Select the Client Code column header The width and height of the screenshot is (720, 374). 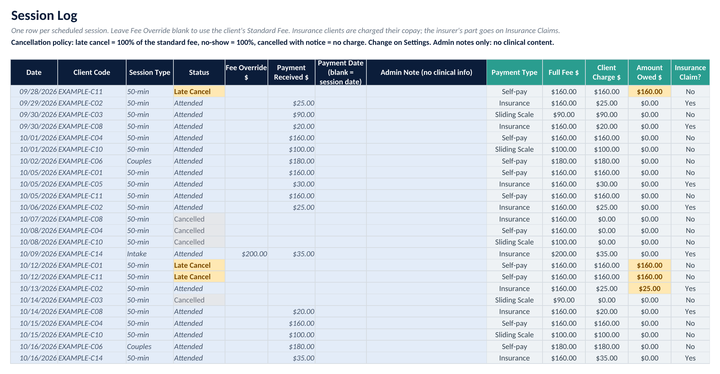point(92,72)
